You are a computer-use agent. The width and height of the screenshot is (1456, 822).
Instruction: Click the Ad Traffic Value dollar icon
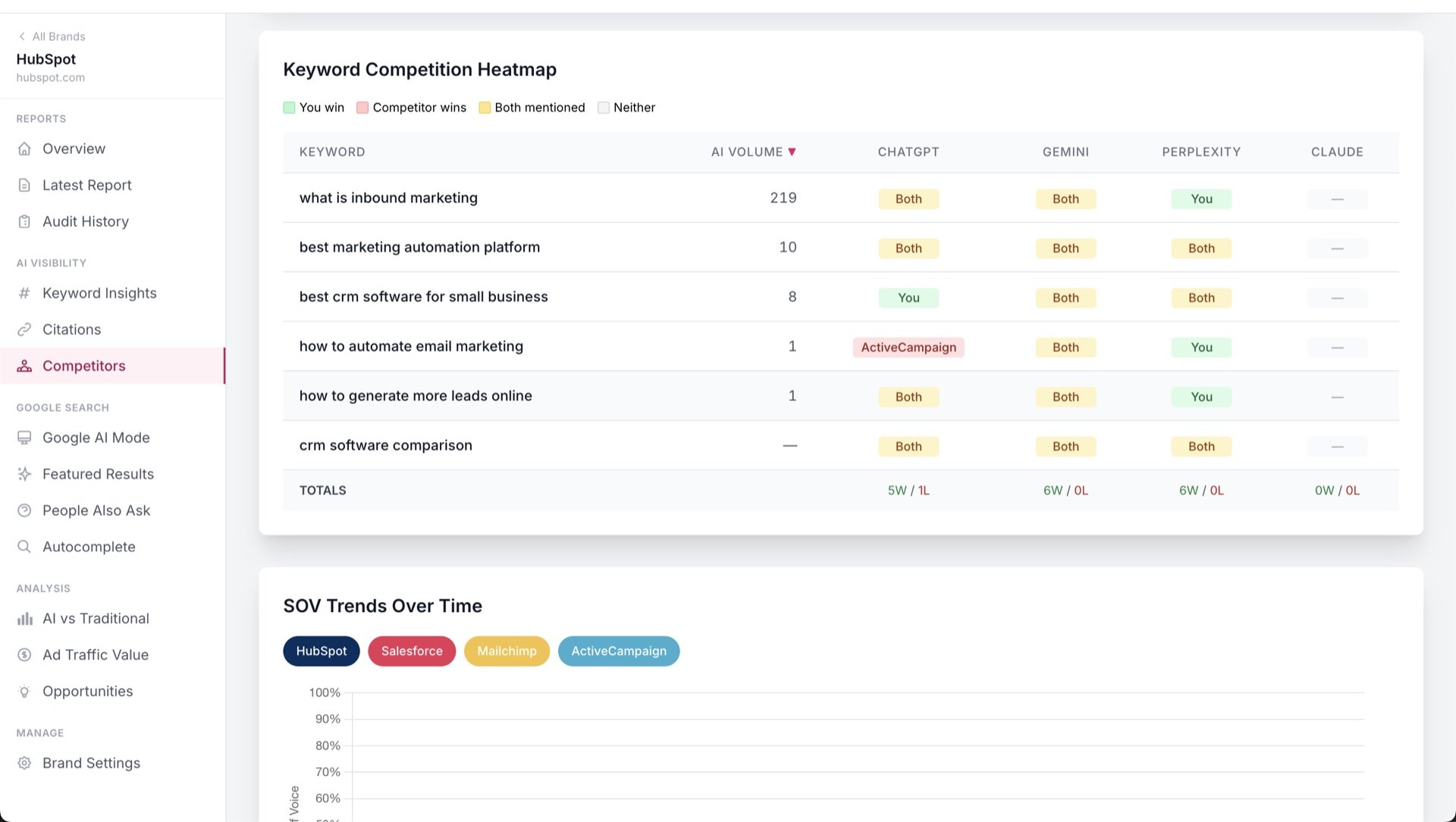pos(24,655)
